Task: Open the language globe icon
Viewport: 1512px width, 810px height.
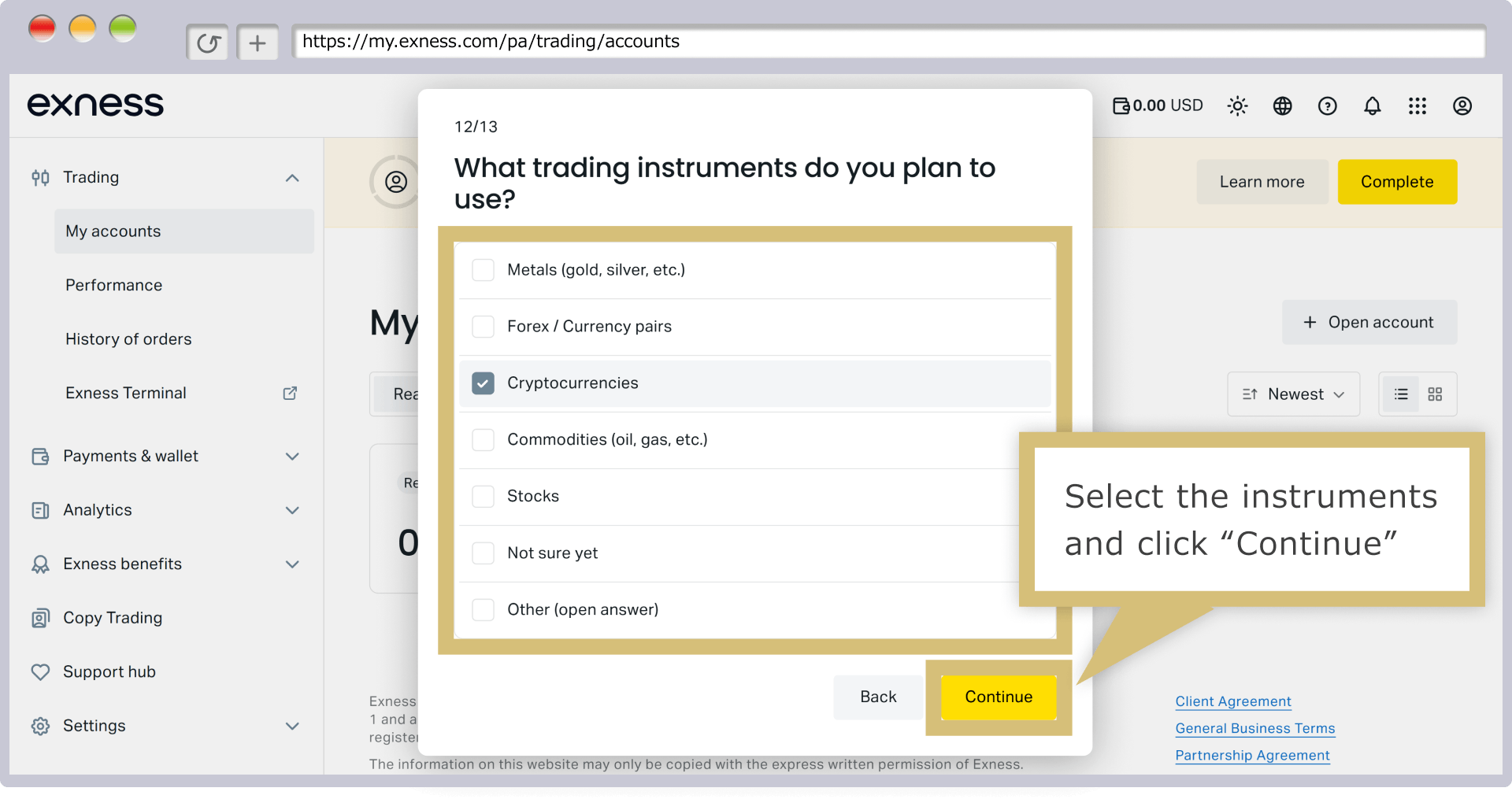Action: click(1282, 105)
